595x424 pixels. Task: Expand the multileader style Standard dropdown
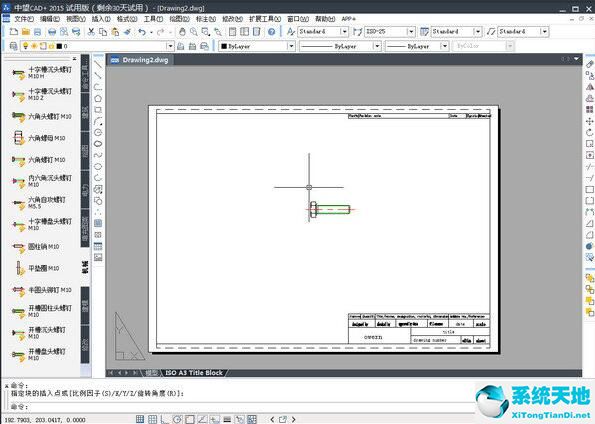[x=545, y=32]
